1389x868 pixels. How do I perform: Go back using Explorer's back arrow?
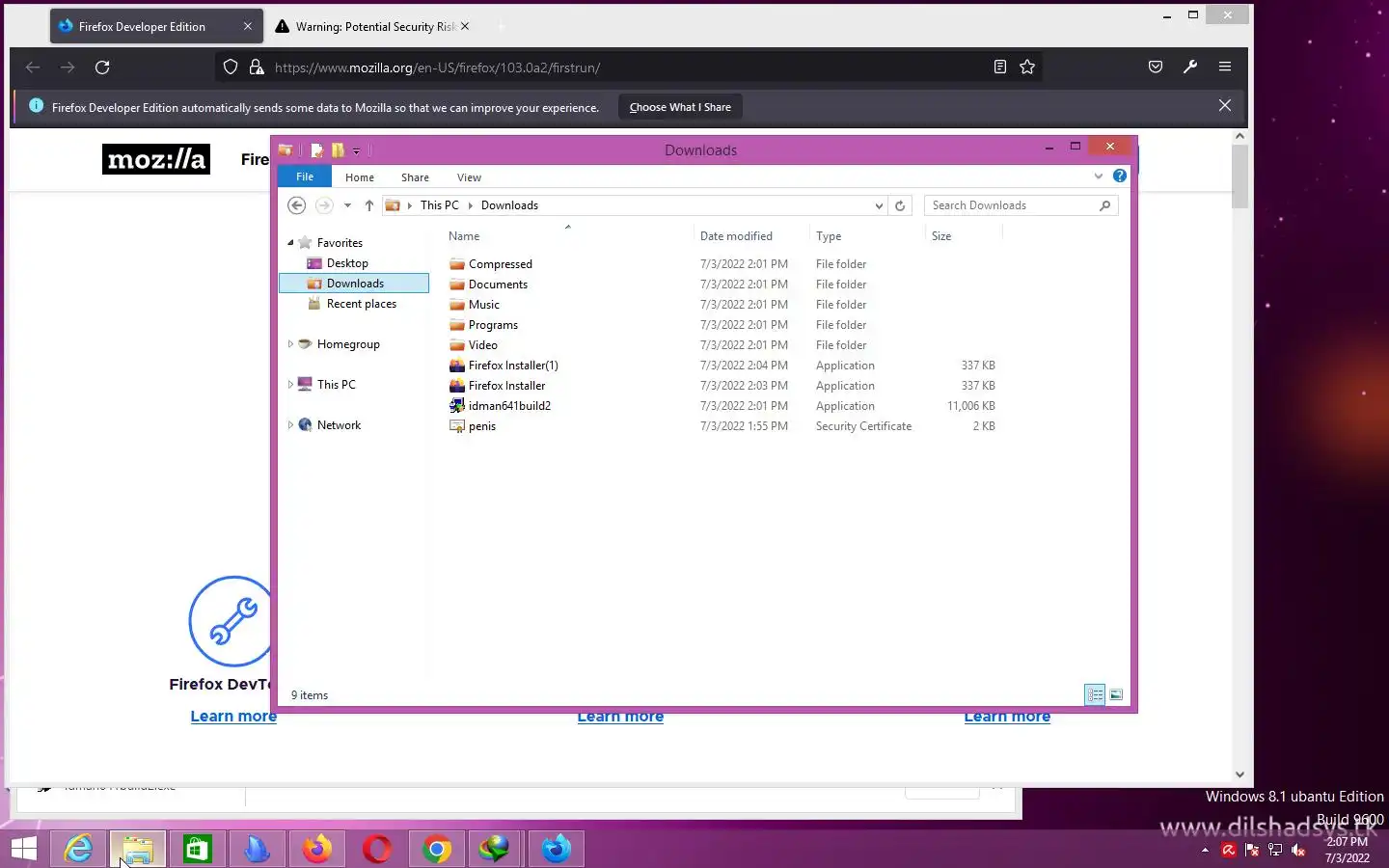pos(297,205)
